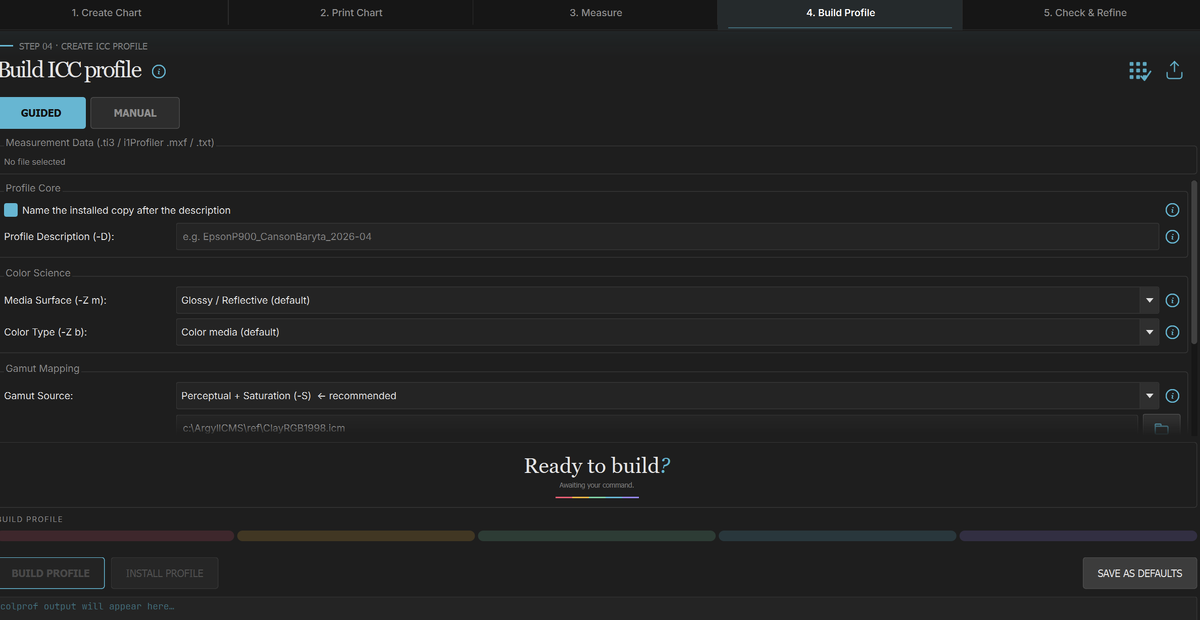The image size is (1200, 620).
Task: Click the colprof output console area
Action: [x=600, y=607]
